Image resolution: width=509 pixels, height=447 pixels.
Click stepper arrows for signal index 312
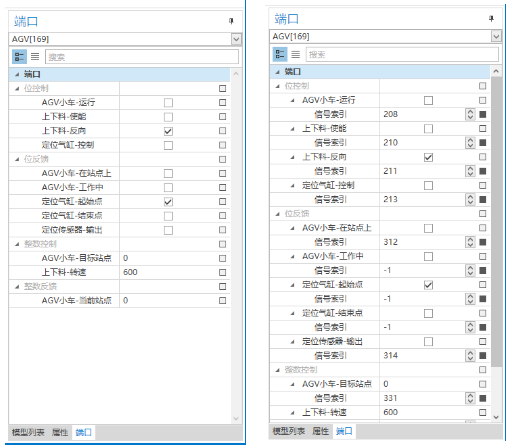[470, 242]
